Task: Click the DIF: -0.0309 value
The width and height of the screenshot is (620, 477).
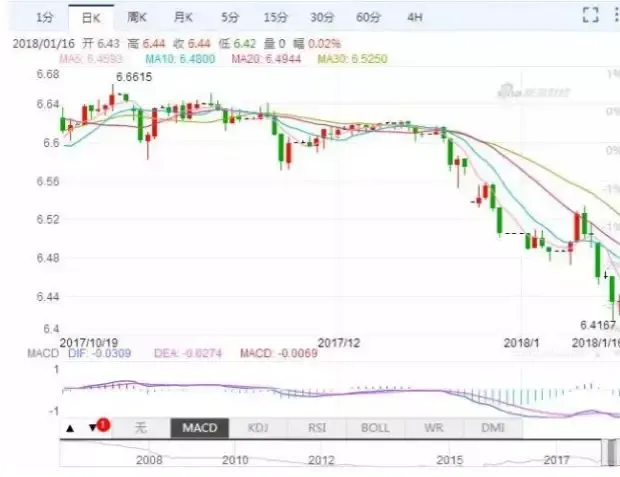Action: point(100,353)
